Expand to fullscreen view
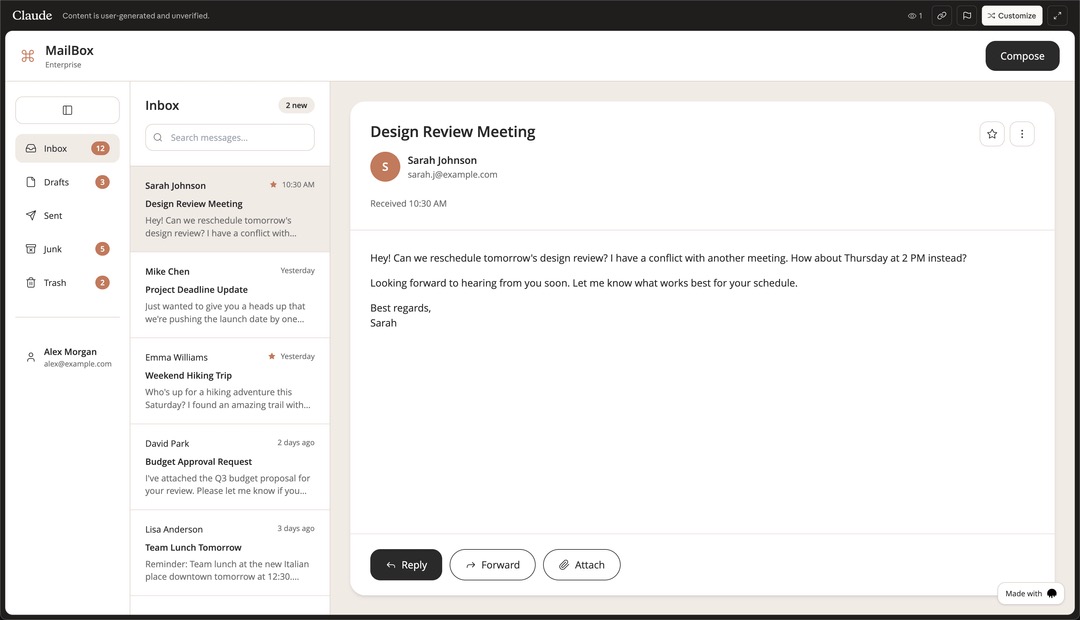Screen dimensions: 1080x620 [x=1057, y=15]
